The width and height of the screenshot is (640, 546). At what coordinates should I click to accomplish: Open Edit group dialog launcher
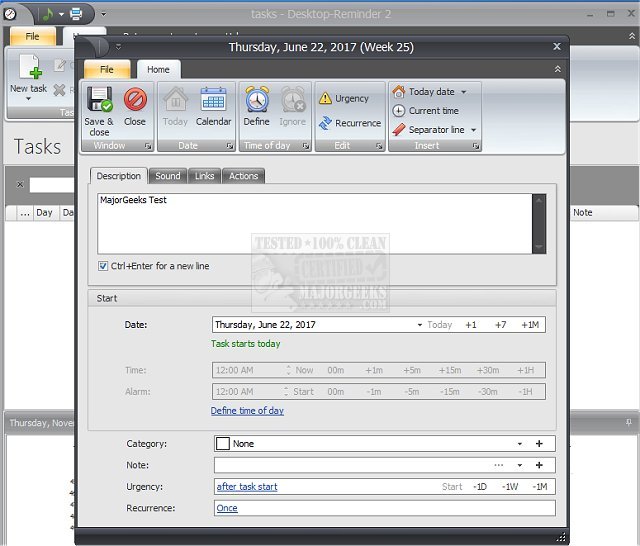click(379, 146)
